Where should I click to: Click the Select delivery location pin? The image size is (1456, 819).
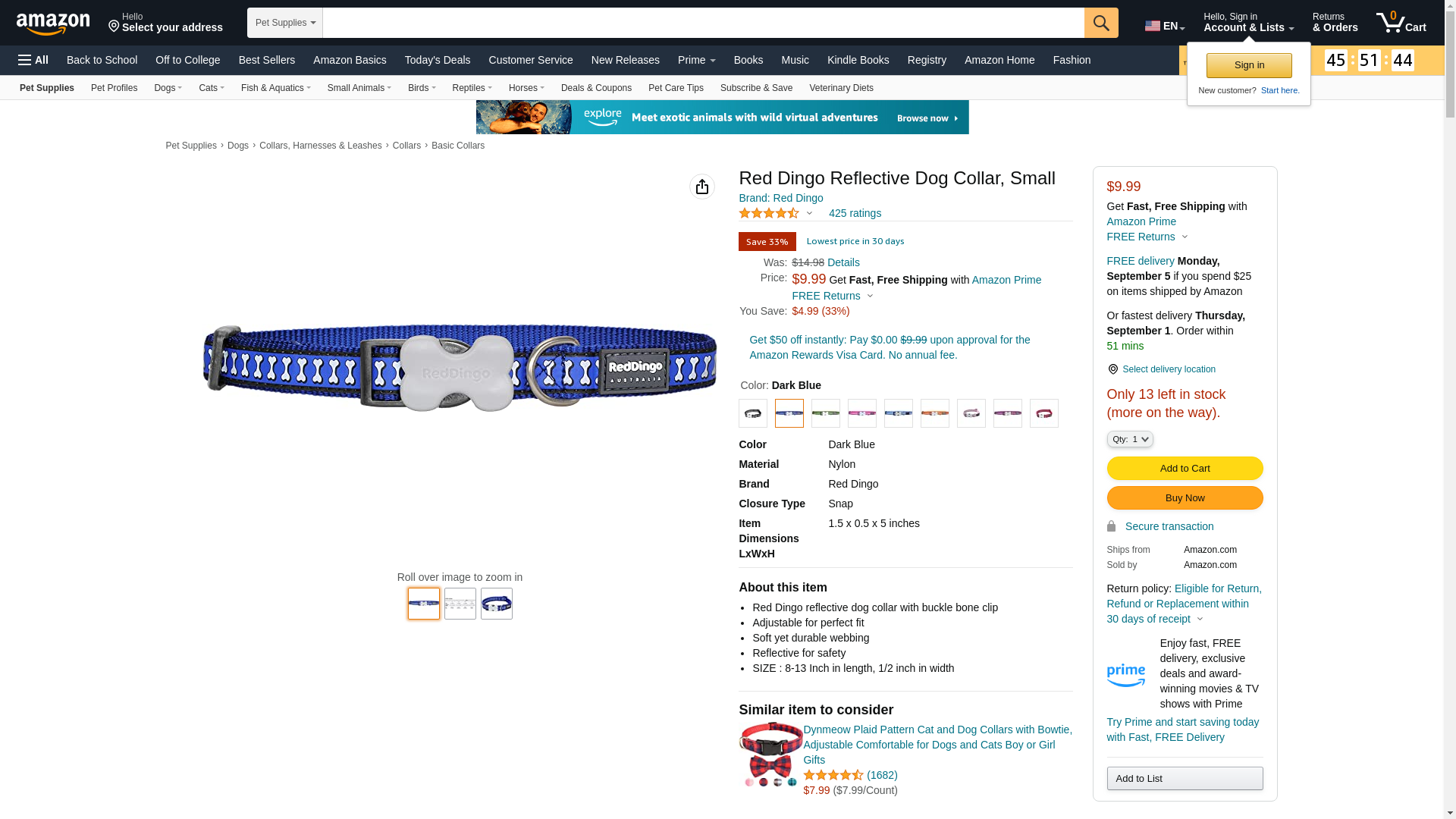[1112, 369]
